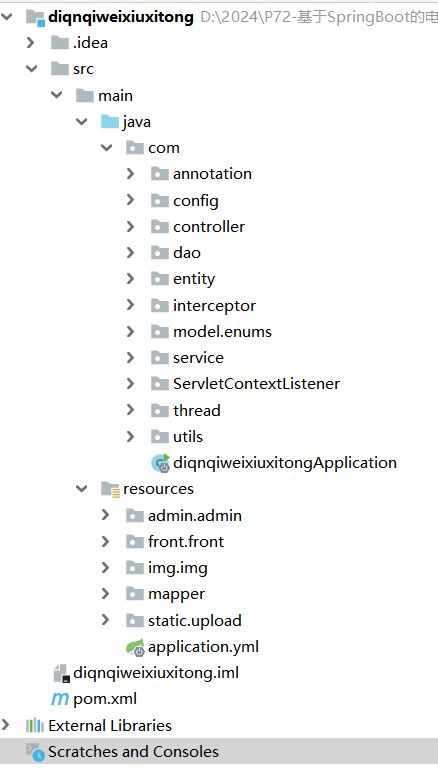Viewport: 438px width, 778px height.
Task: Expand the .idea folder
Action: point(31,43)
